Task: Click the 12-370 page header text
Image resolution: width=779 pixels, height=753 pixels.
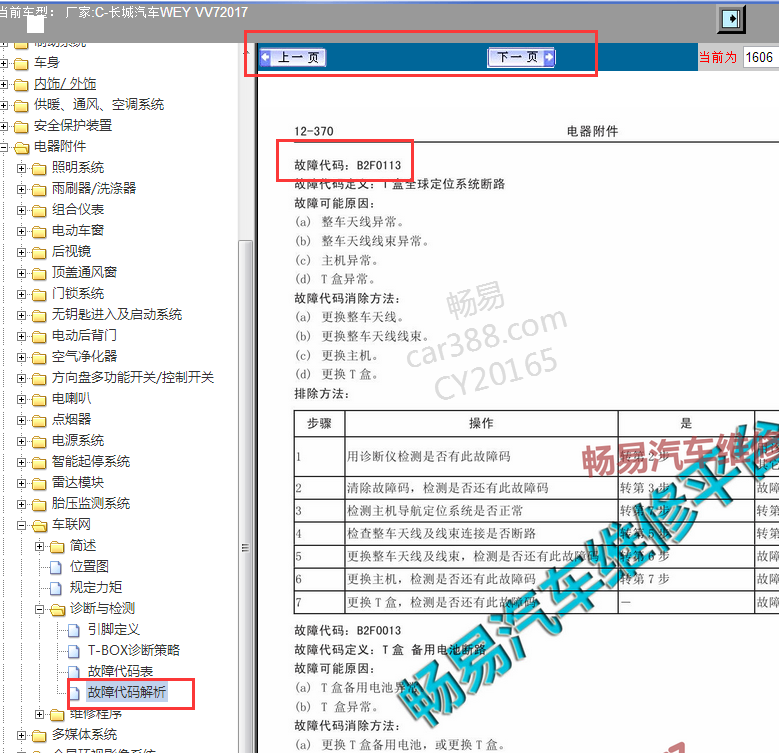Action: [313, 131]
